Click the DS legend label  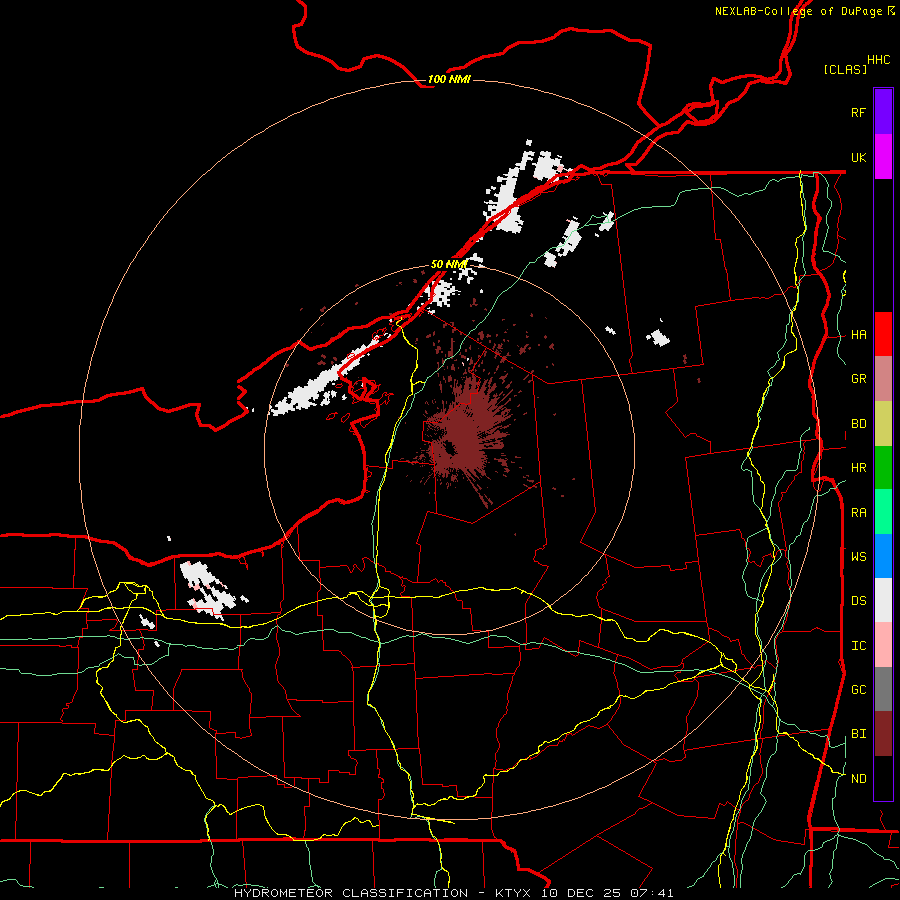click(859, 601)
